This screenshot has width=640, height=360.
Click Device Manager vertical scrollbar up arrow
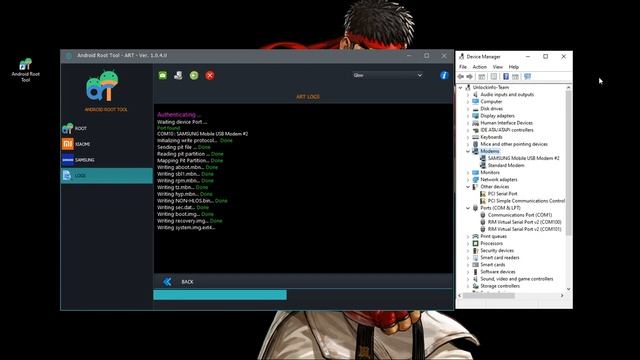point(569,87)
